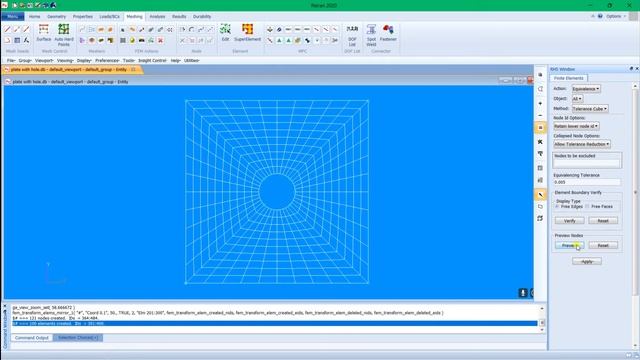The image size is (640, 360).
Task: Open the Retain lower node id dropdown
Action: click(x=576, y=126)
